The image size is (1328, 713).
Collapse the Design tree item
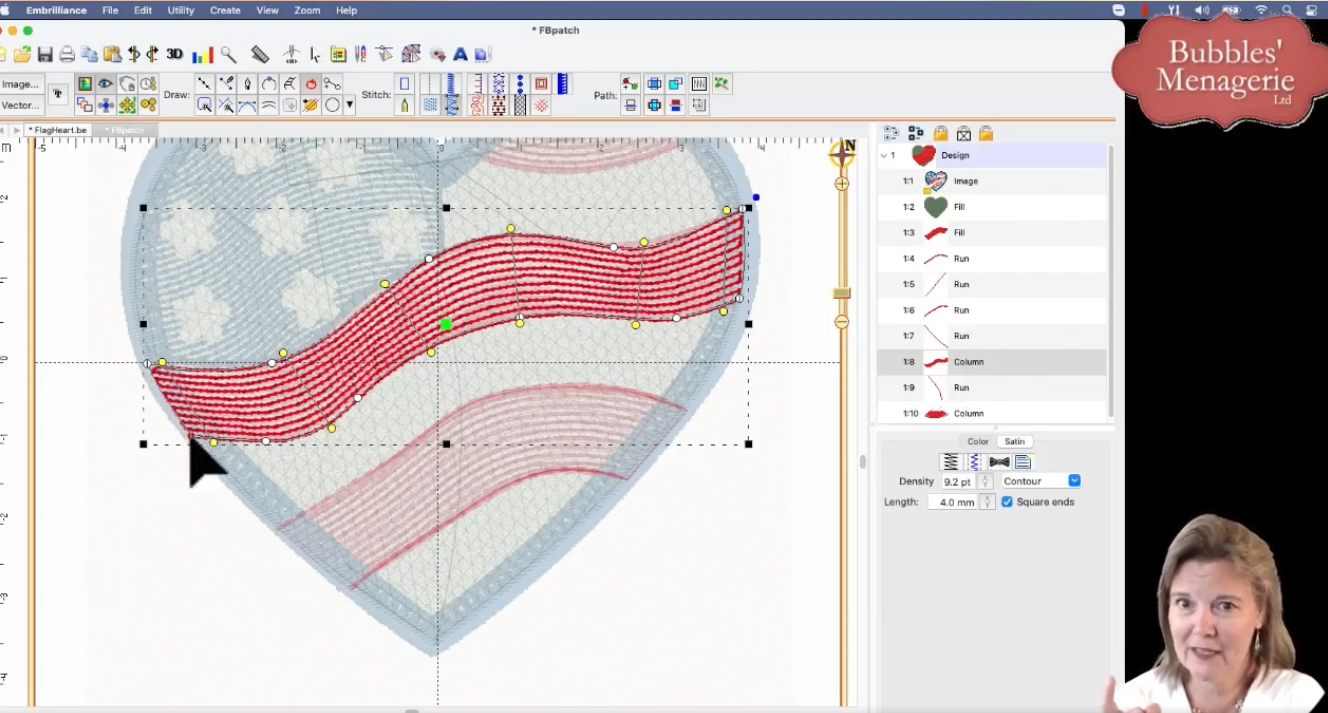tap(883, 156)
